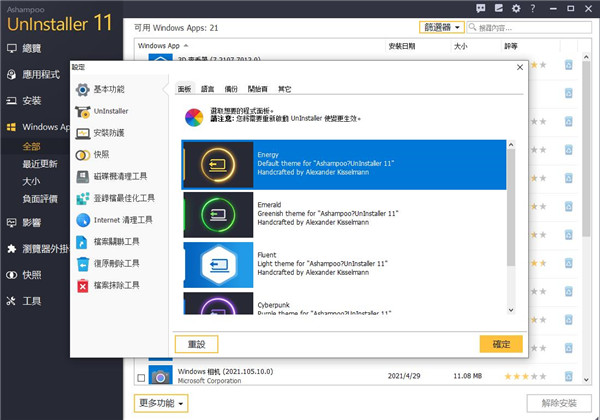Sort by 評等 column header

[511, 46]
